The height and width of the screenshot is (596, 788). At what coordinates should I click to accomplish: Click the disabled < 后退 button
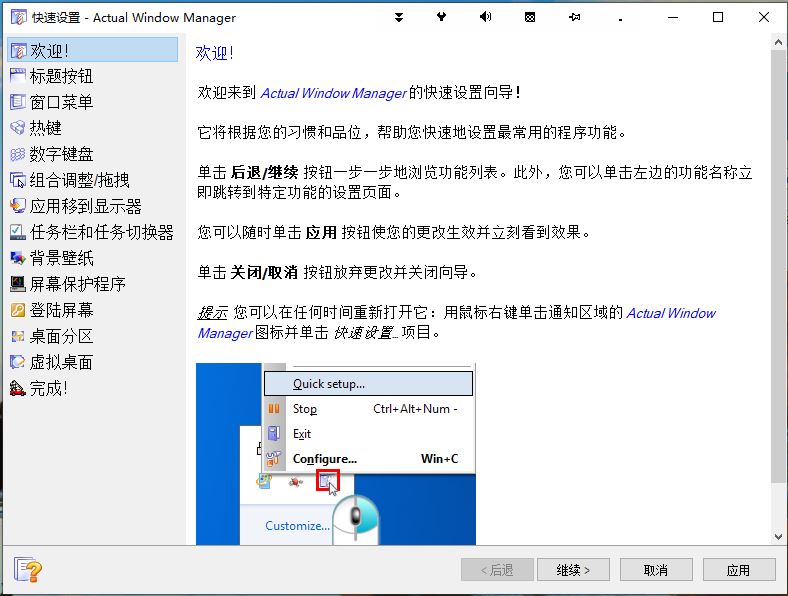click(x=497, y=570)
